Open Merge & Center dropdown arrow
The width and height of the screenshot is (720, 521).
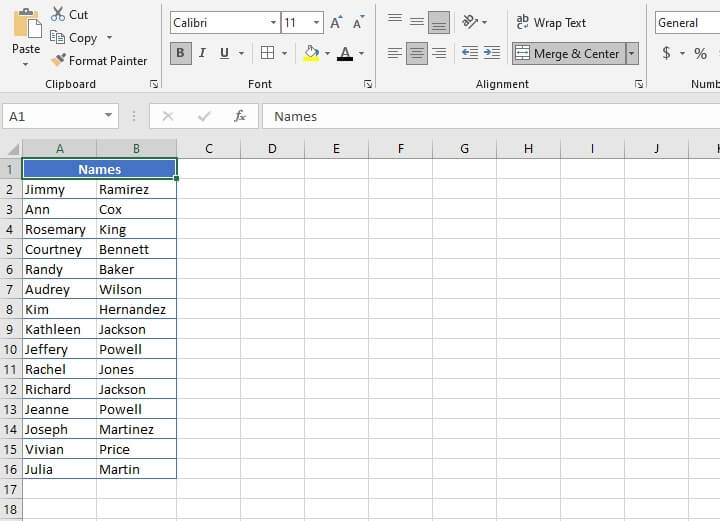(632, 54)
